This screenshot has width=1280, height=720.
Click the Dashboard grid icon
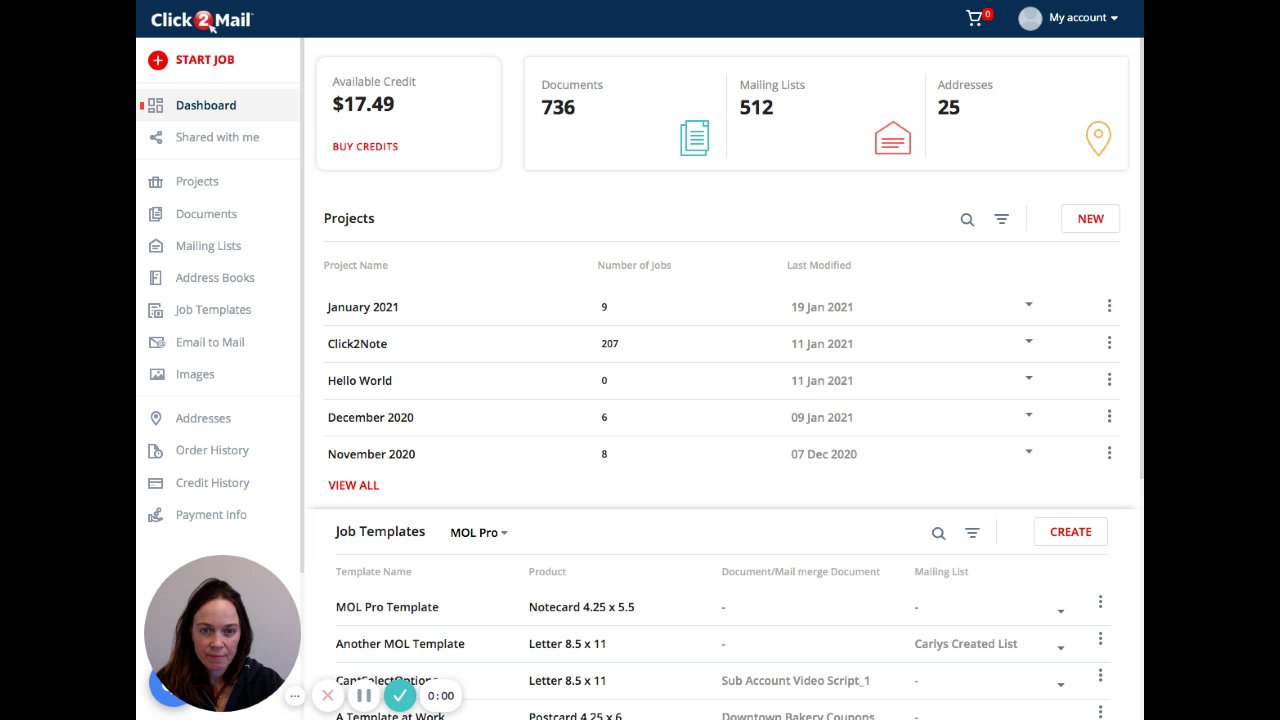point(155,105)
